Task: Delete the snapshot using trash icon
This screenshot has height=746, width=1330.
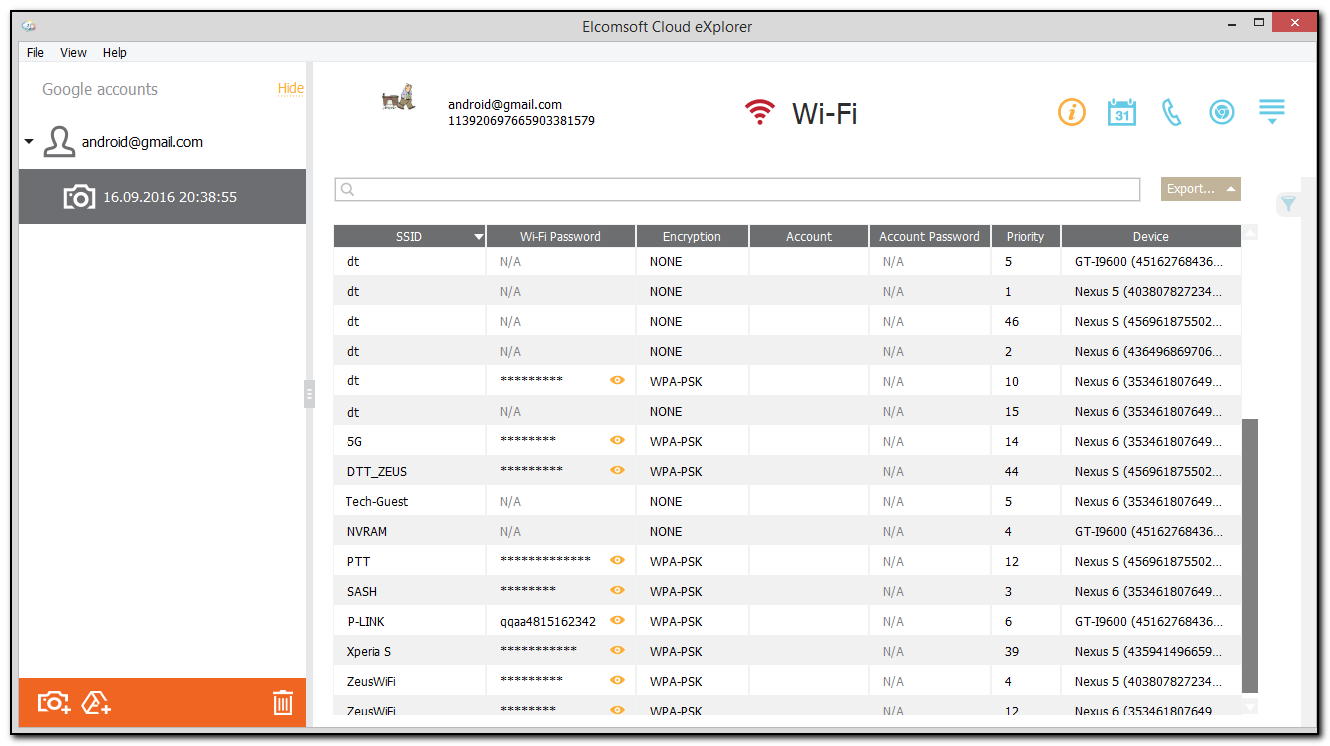Action: click(x=283, y=702)
